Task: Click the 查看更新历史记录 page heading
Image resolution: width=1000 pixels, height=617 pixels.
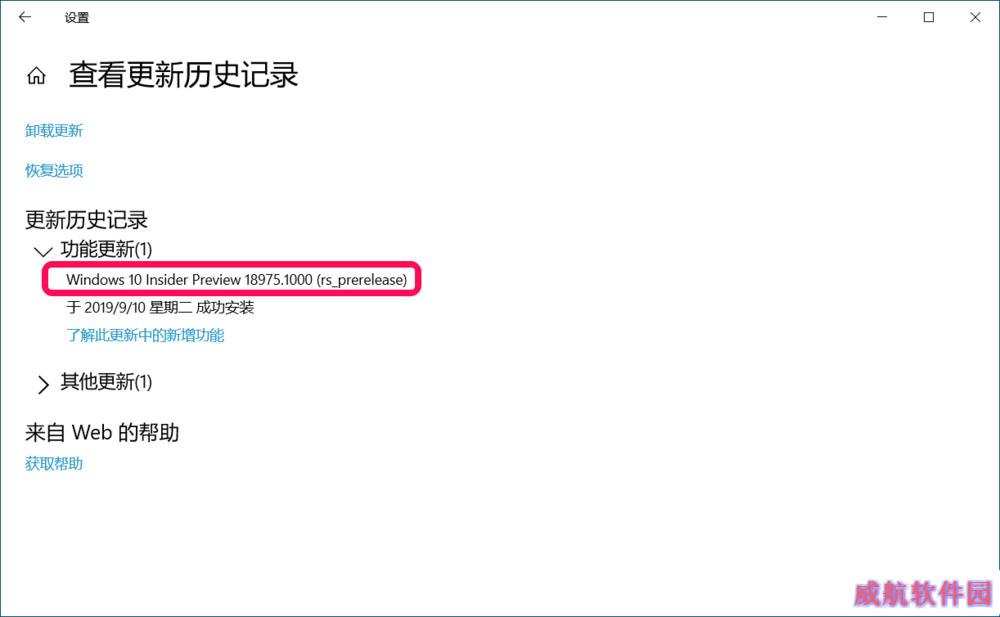Action: [184, 75]
